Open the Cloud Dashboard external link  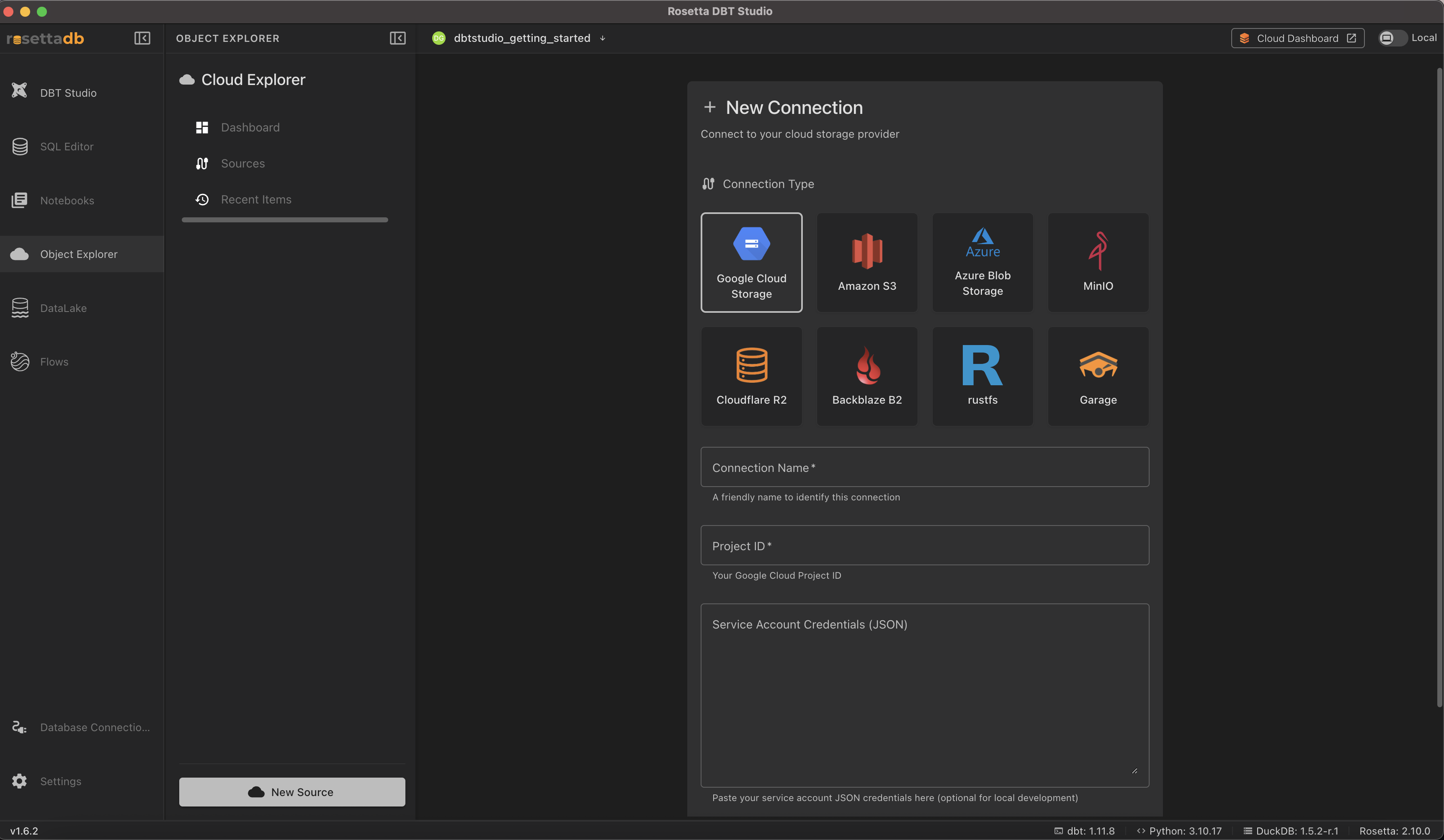coord(1297,39)
